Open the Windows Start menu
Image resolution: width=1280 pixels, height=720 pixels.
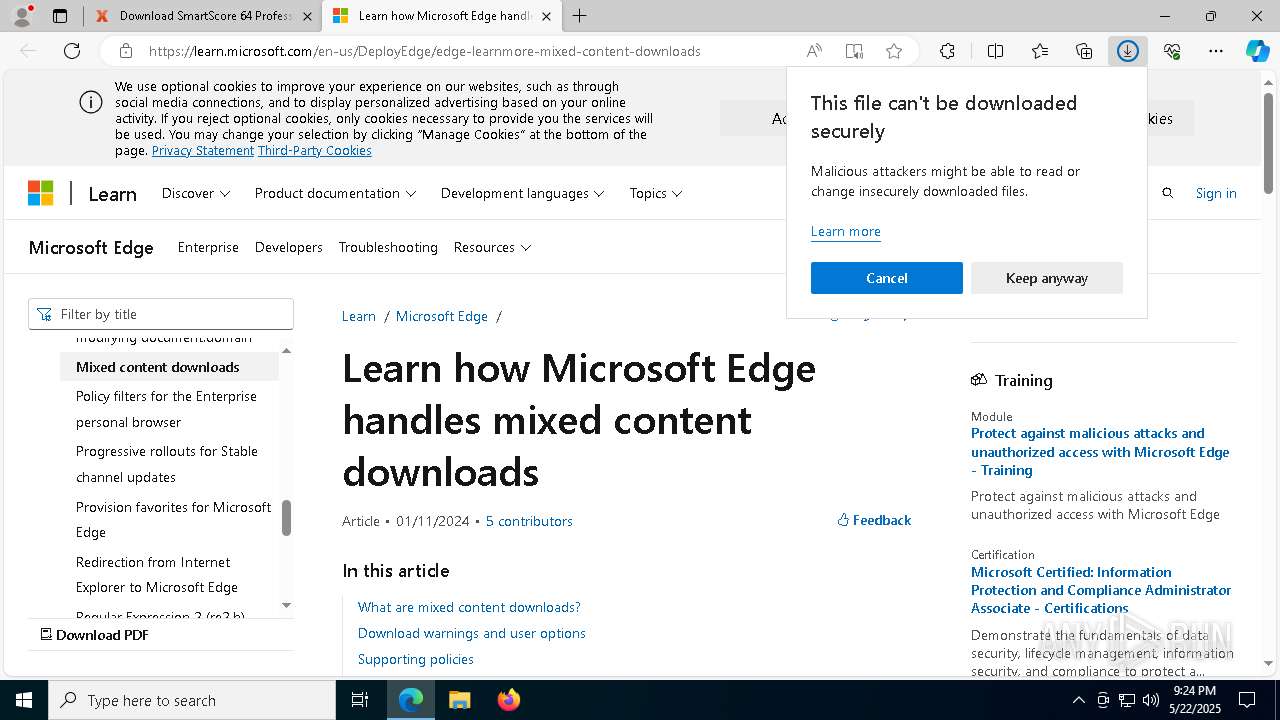tap(24, 700)
